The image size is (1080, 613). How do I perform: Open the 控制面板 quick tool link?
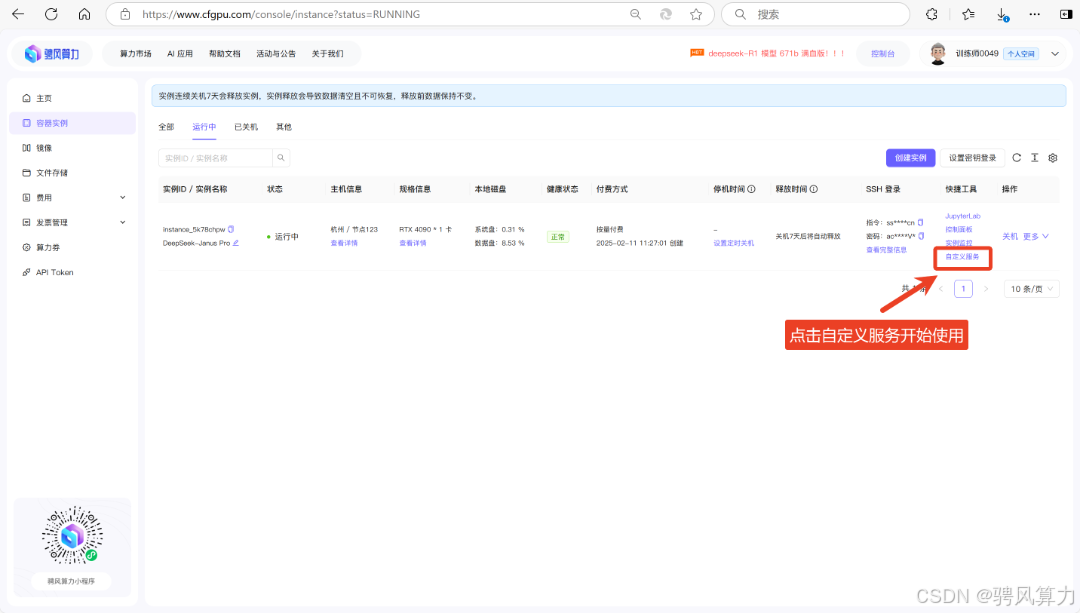(959, 229)
